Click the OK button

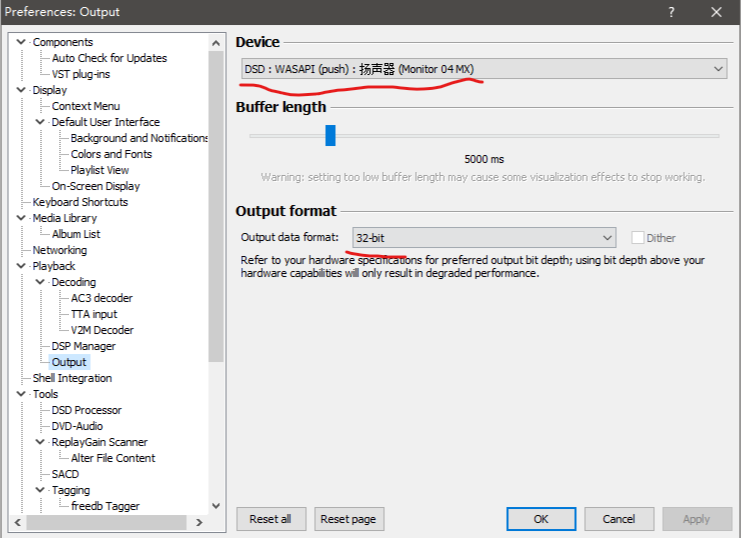540,519
